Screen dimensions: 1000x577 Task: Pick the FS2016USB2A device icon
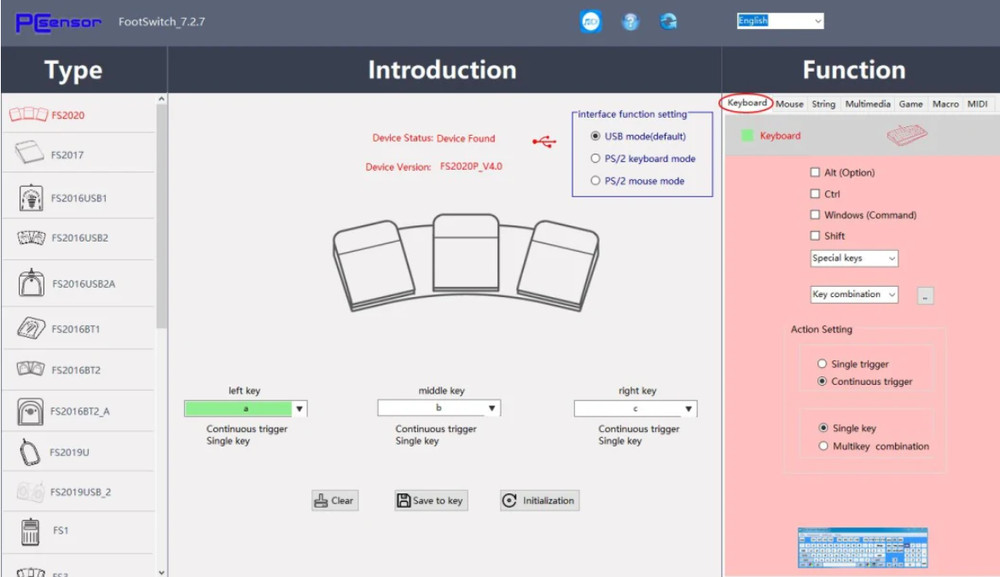[31, 283]
